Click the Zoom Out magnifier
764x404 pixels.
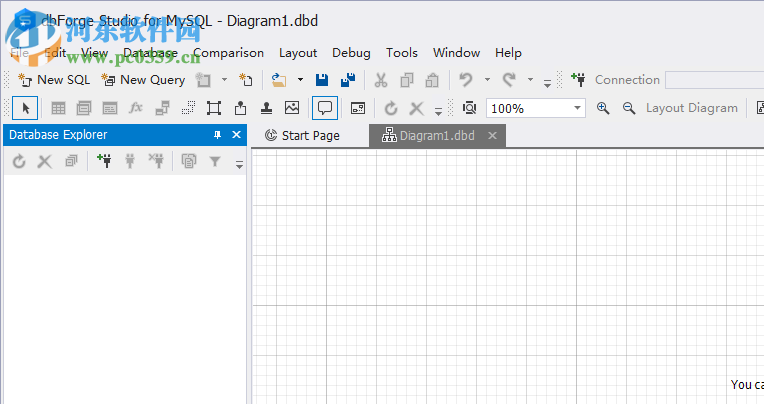pos(629,108)
